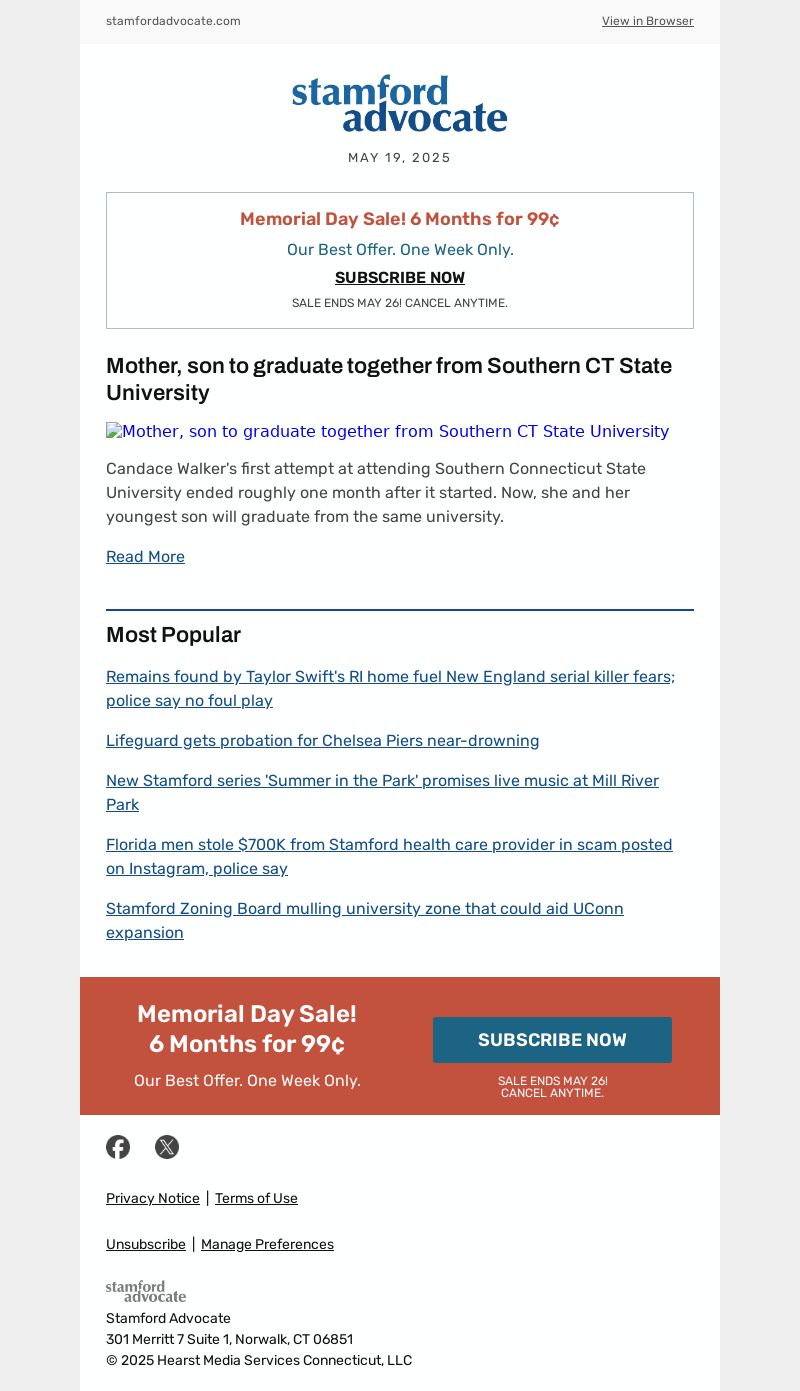Open the Terms of Use link
The height and width of the screenshot is (1391, 800).
tap(256, 1198)
